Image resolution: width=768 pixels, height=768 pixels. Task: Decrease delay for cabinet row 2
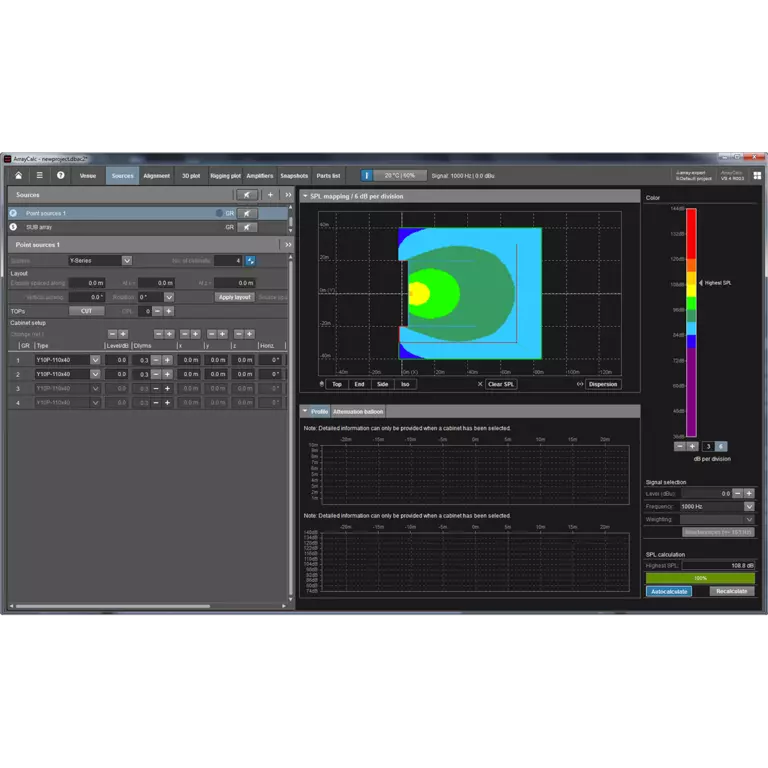point(156,374)
